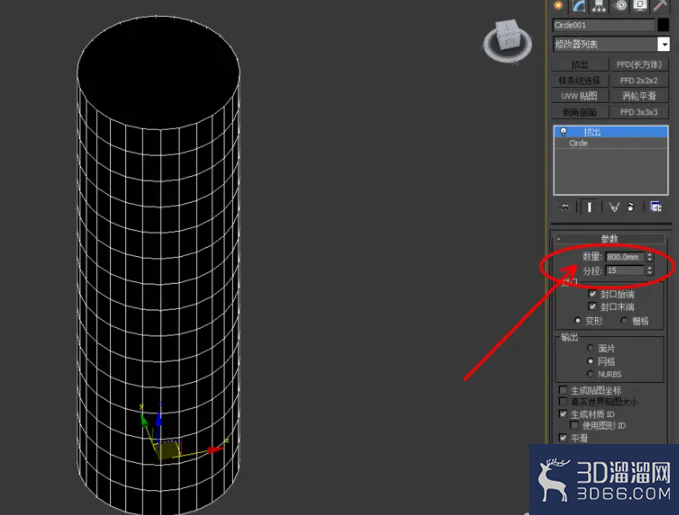Switch to the Modify panel tab
The height and width of the screenshot is (515, 679).
579,5
